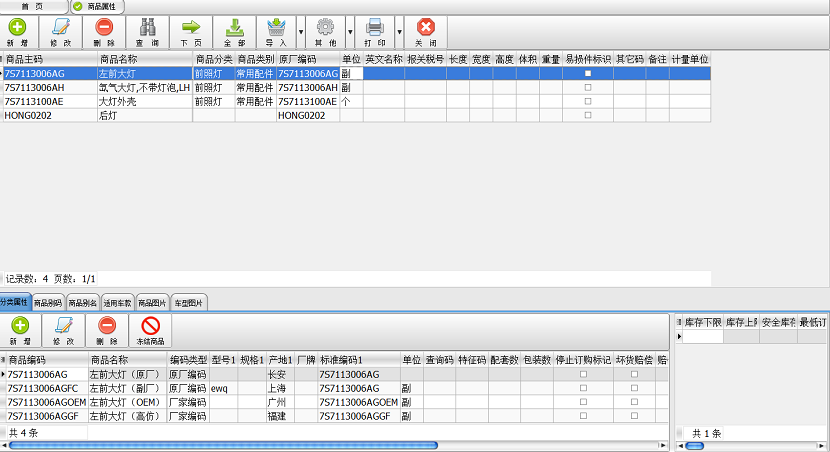Toggle 坏货赔偿 checkbox for 7S7113006AG row

point(634,374)
